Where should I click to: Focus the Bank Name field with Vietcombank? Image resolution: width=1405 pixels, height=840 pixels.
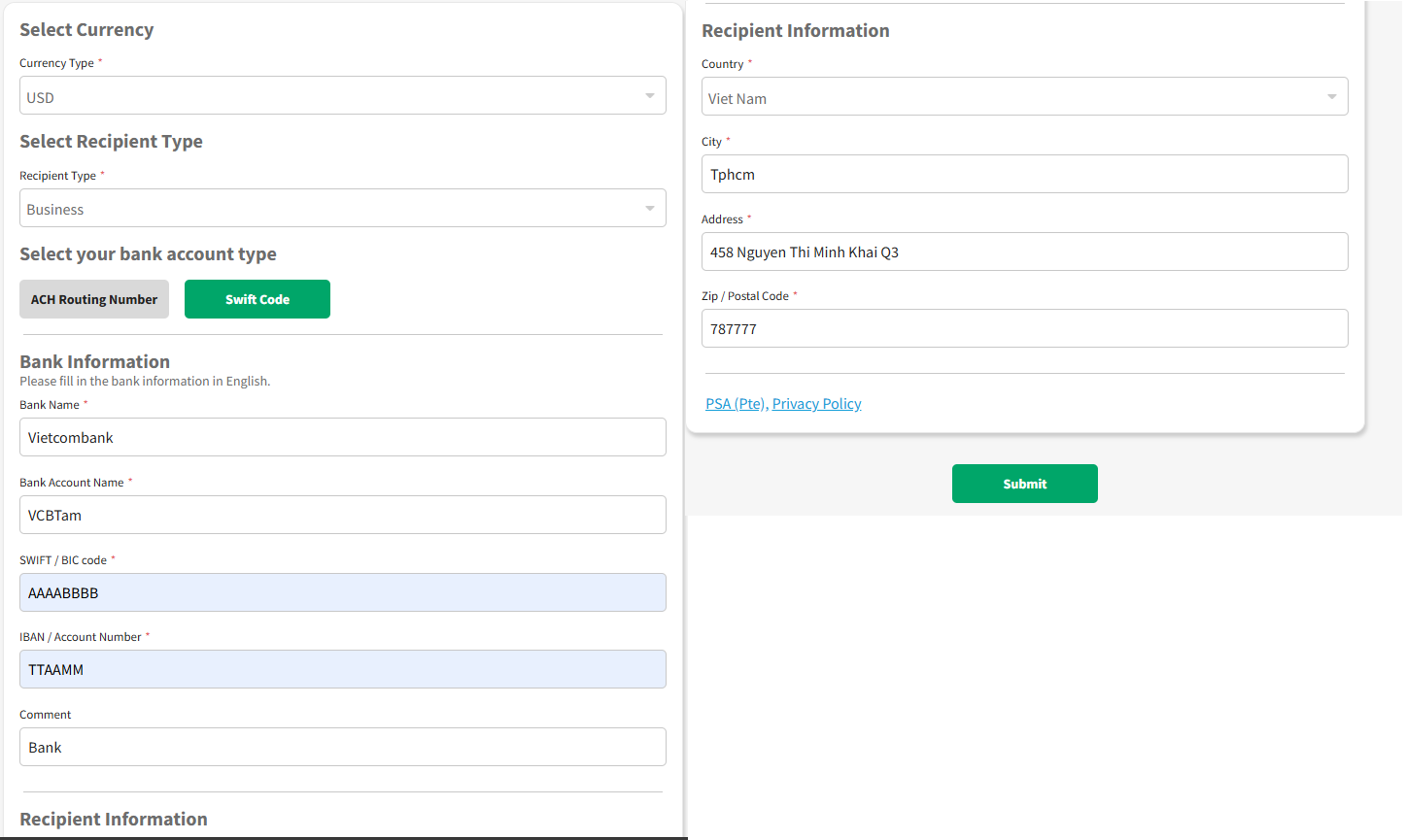coord(342,438)
